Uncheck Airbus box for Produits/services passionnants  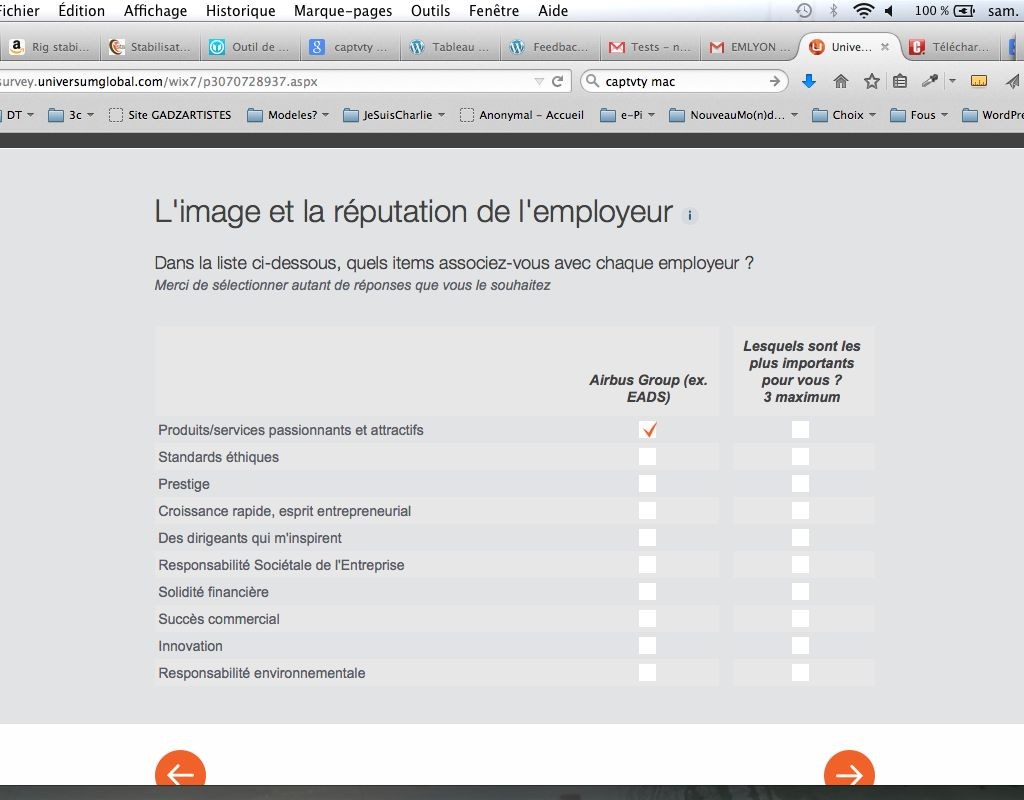(x=648, y=430)
